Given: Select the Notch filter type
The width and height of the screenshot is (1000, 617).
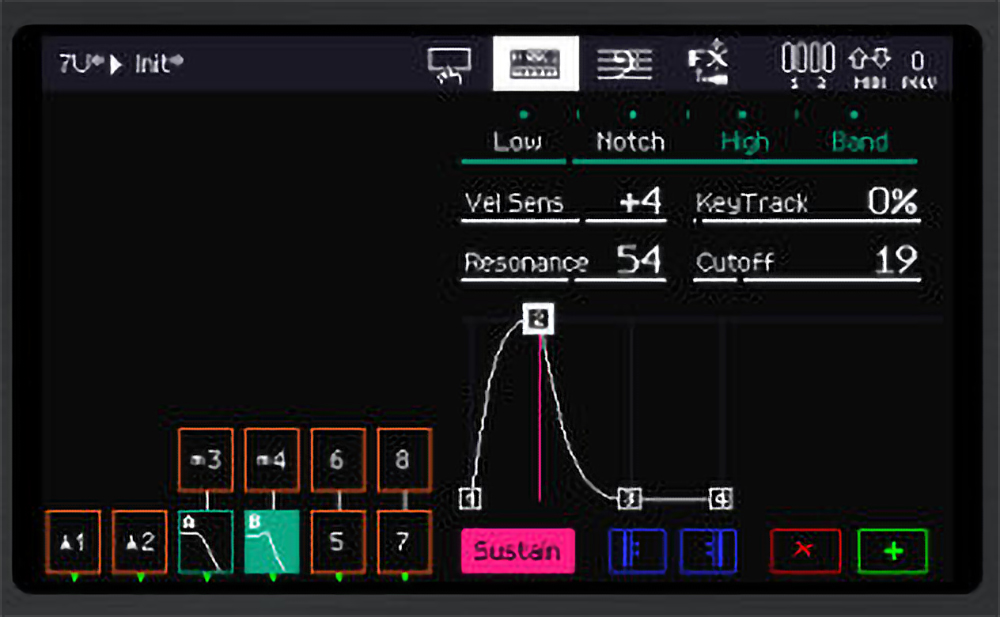Looking at the screenshot, I should 630,142.
